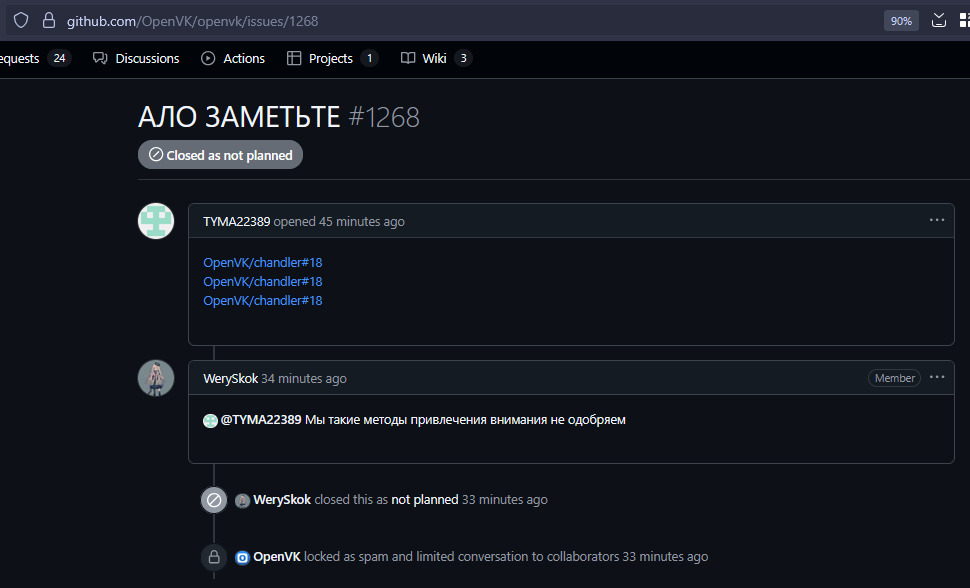This screenshot has height=588, width=970.
Task: Open TYMA22389's avatar profile picture
Action: pyautogui.click(x=156, y=221)
